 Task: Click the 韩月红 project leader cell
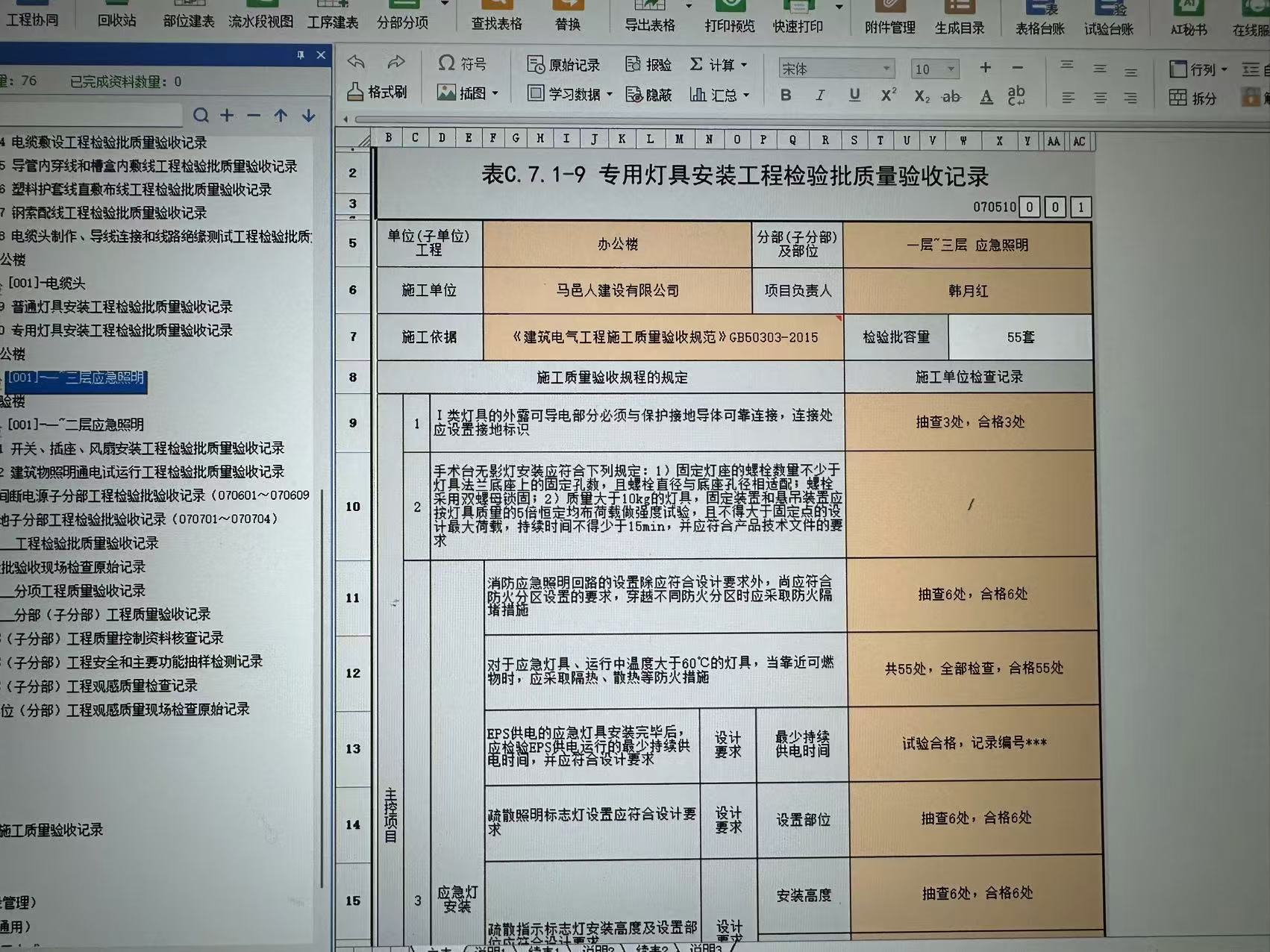pos(968,291)
